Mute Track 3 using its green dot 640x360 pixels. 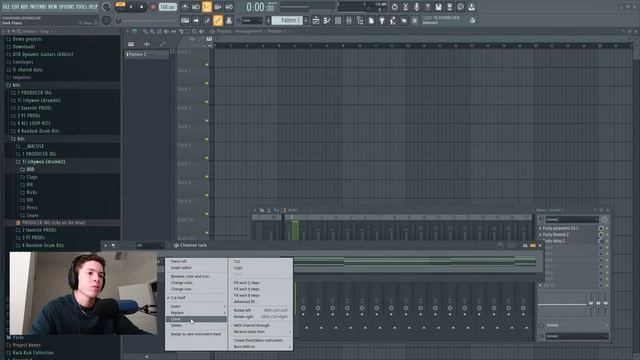point(207,102)
